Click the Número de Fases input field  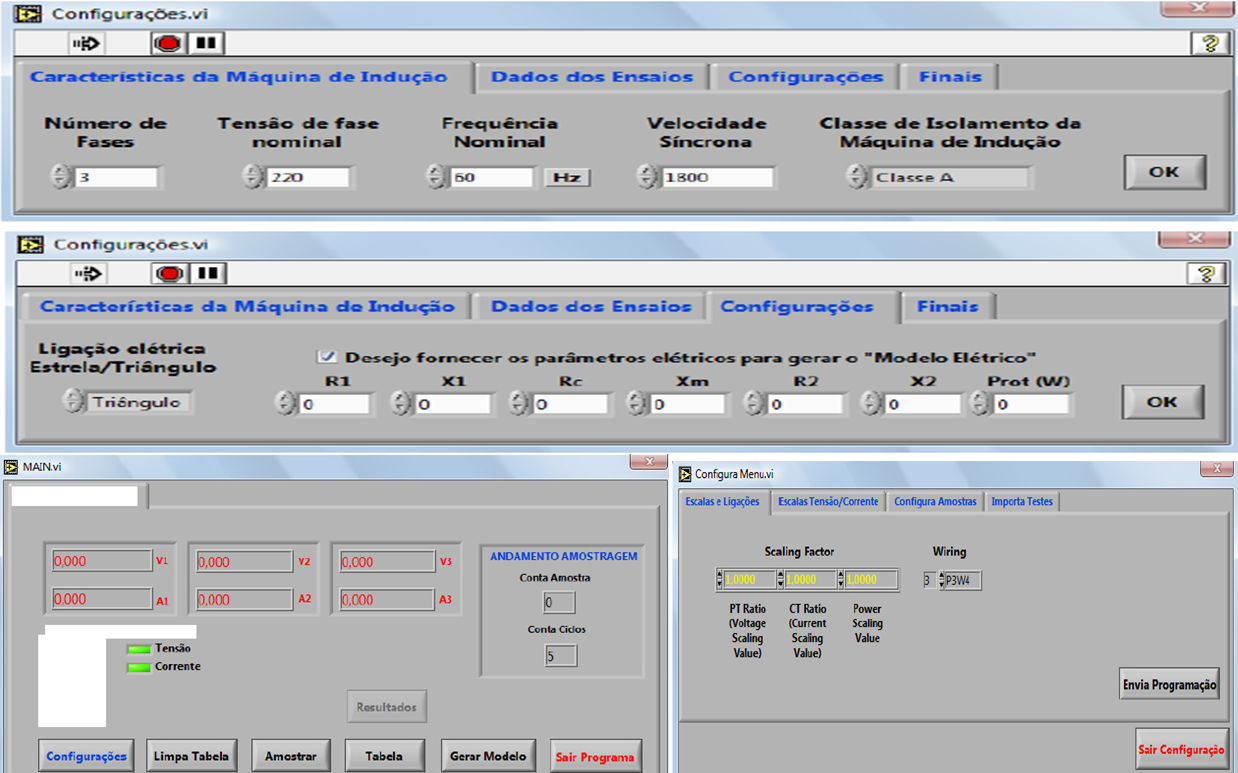tap(115, 177)
